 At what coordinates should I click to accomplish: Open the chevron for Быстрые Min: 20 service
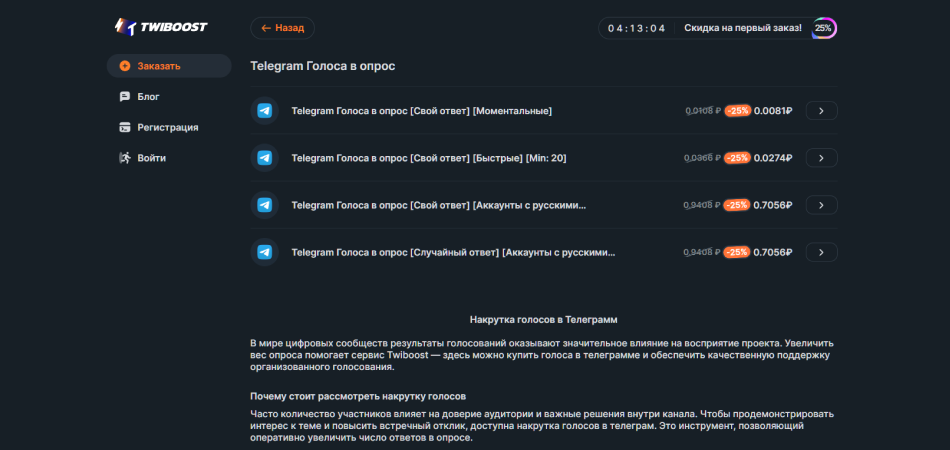pyautogui.click(x=822, y=158)
